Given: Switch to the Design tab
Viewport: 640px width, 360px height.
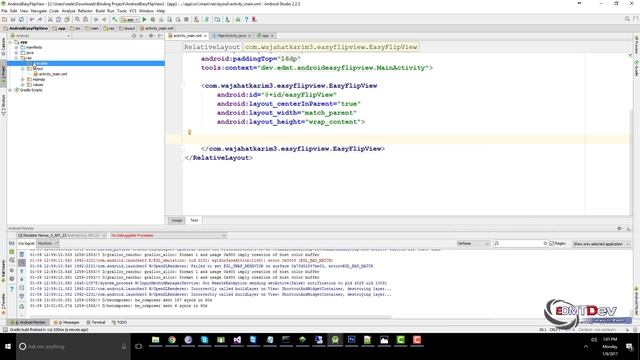Looking at the screenshot, I should tap(177, 220).
